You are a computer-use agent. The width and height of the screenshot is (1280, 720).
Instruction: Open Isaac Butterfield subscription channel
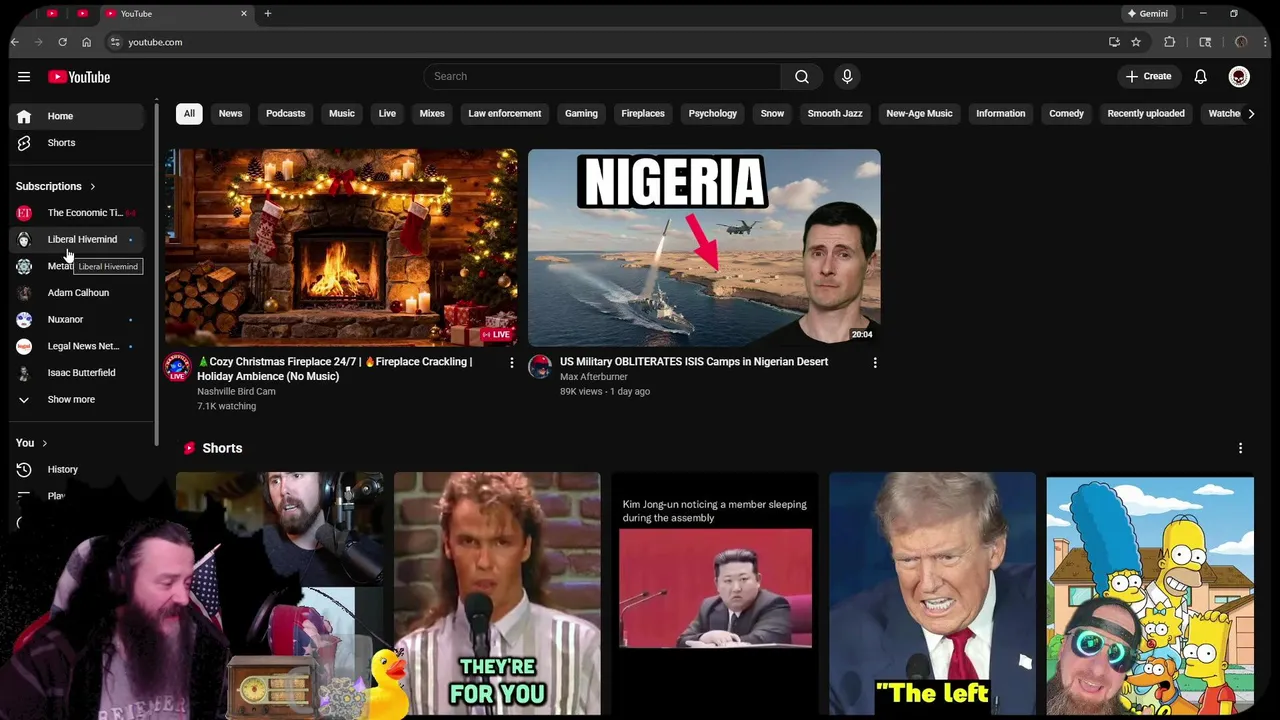[78, 373]
